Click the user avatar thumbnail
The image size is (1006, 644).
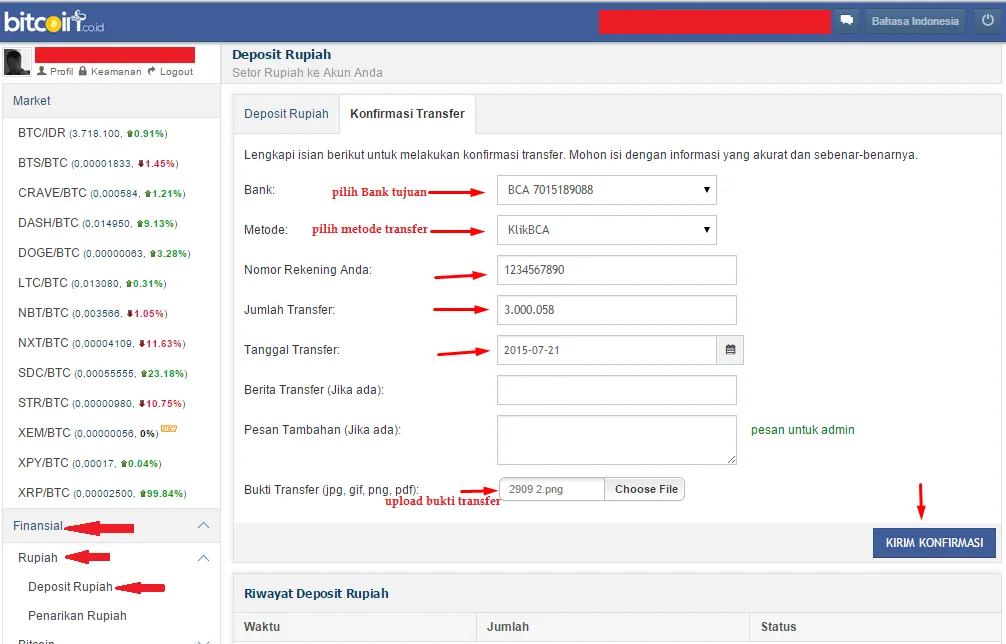pyautogui.click(x=17, y=62)
